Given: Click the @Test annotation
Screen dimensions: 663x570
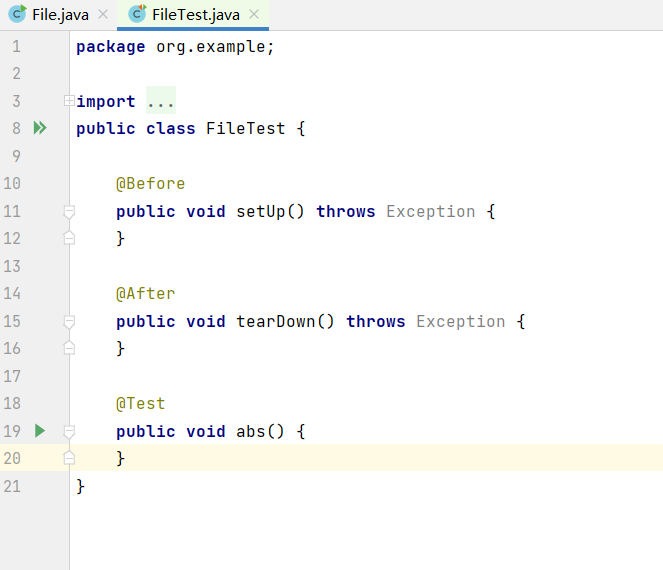Looking at the screenshot, I should [x=140, y=403].
